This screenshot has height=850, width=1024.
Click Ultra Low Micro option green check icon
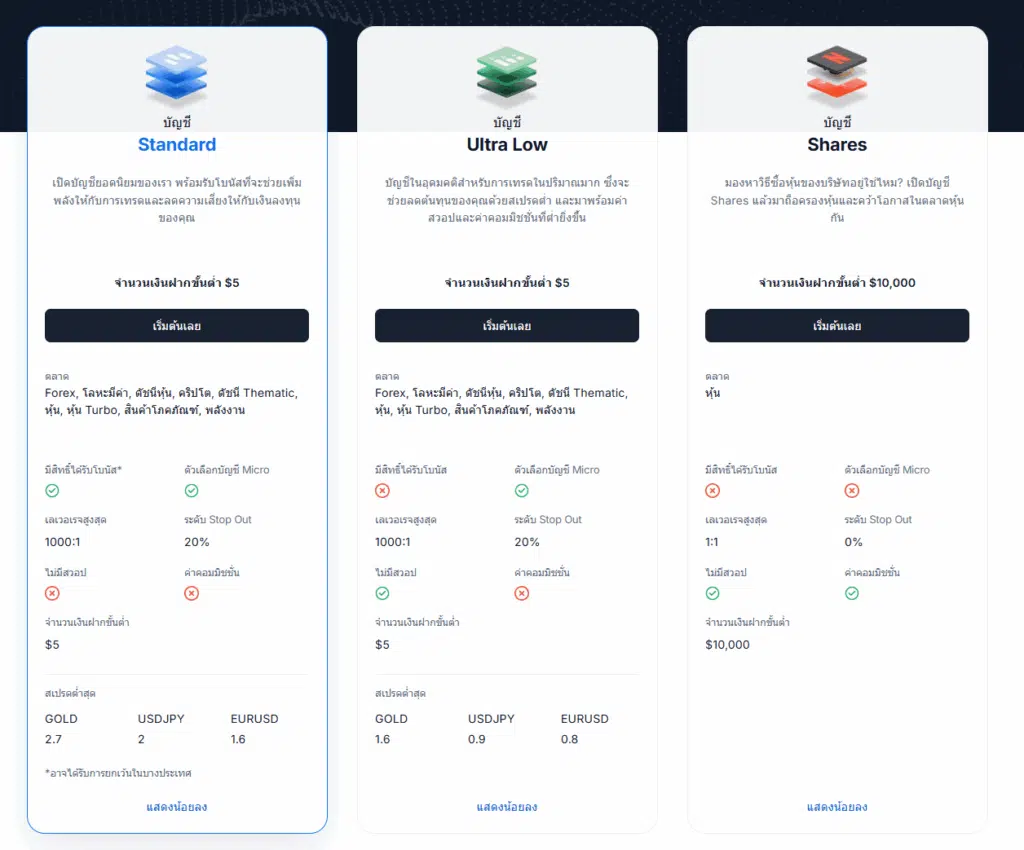pyautogui.click(x=522, y=490)
